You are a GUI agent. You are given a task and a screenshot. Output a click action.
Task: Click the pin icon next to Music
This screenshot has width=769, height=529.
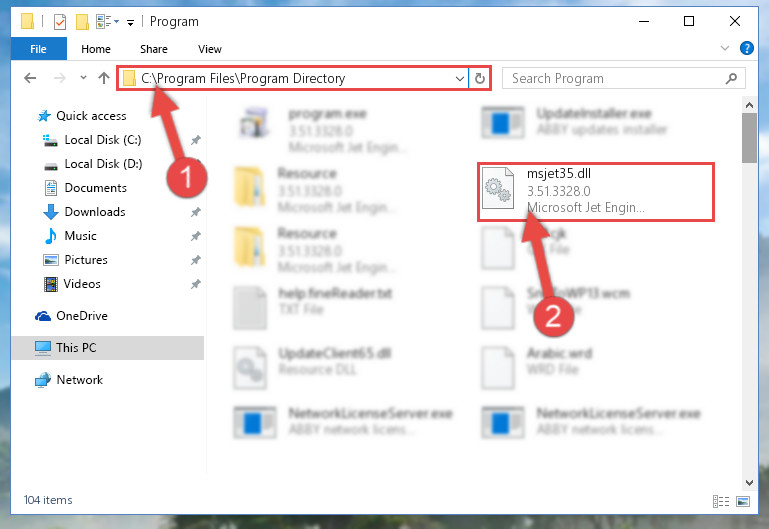pyautogui.click(x=196, y=236)
